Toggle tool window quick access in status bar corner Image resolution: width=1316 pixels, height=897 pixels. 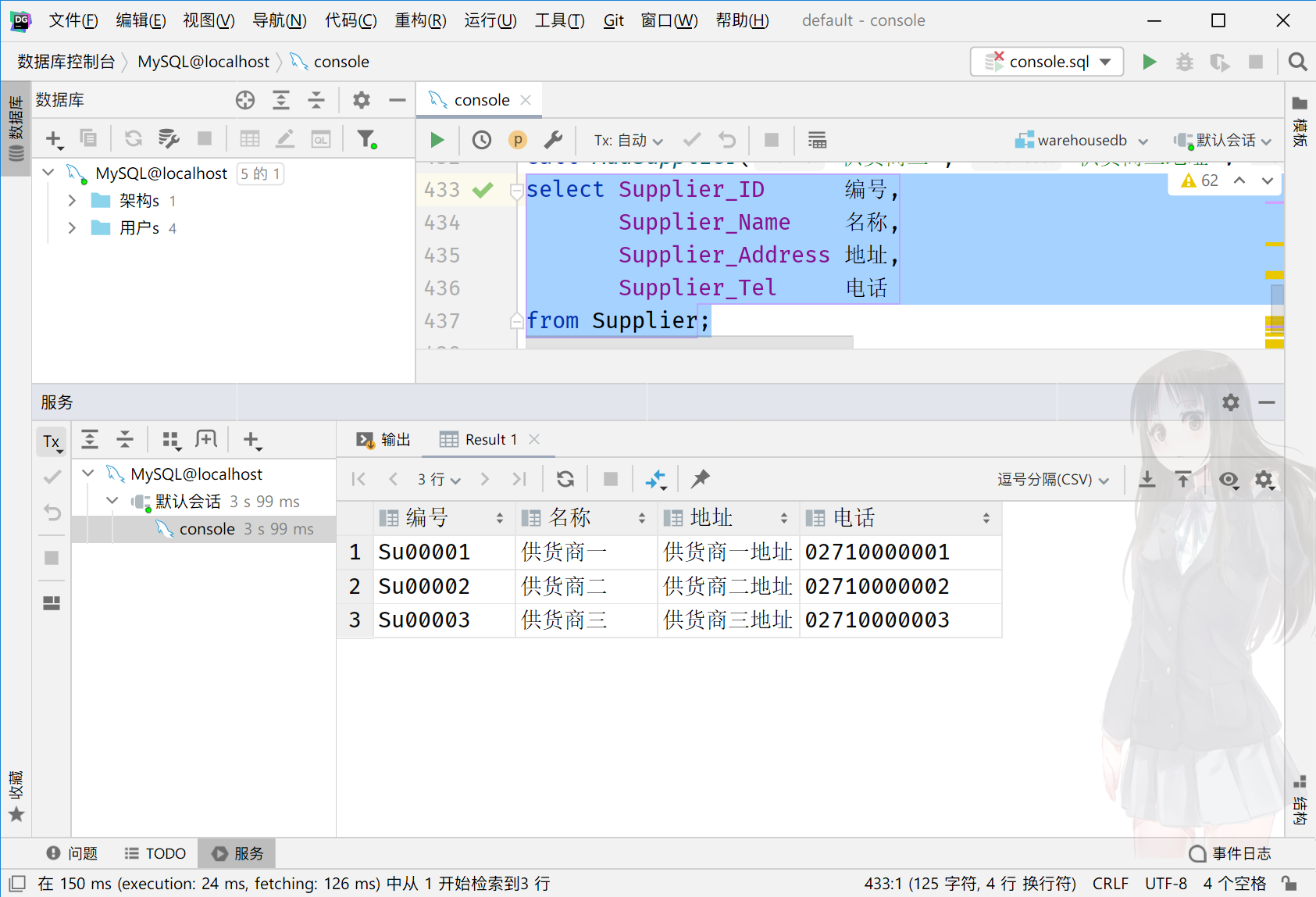coord(17,884)
